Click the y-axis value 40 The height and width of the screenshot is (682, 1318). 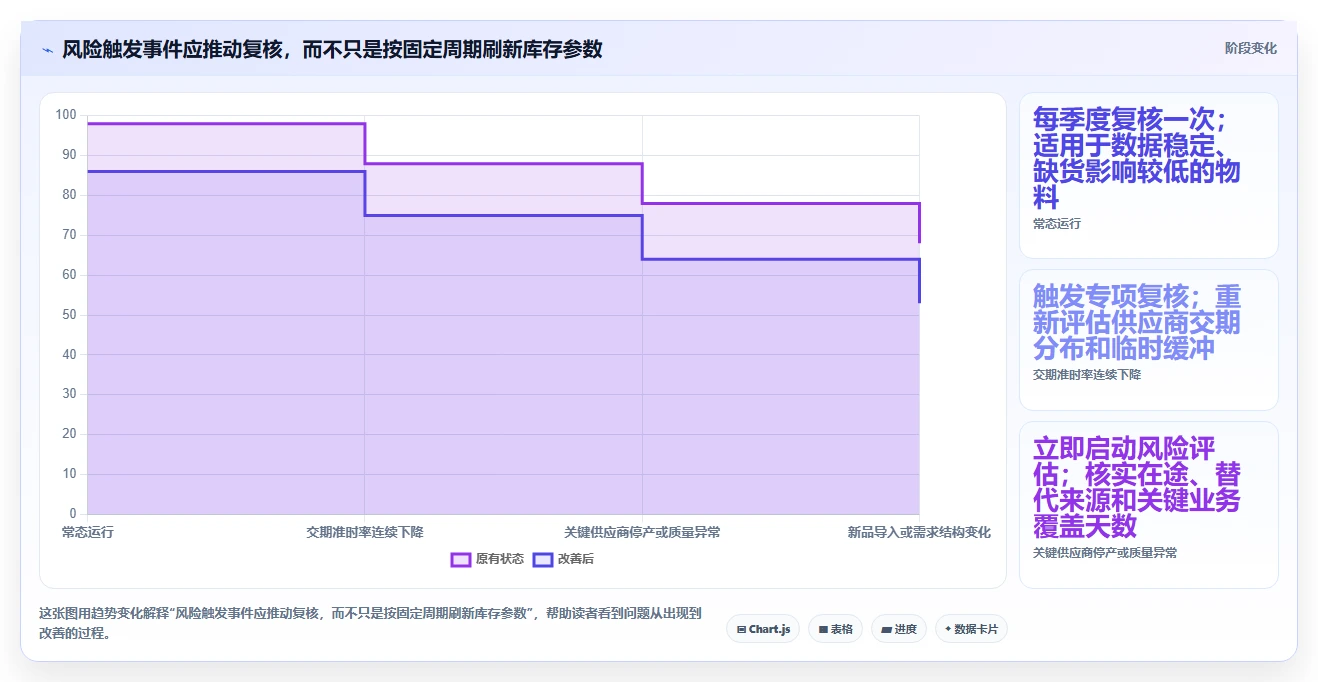coord(69,354)
